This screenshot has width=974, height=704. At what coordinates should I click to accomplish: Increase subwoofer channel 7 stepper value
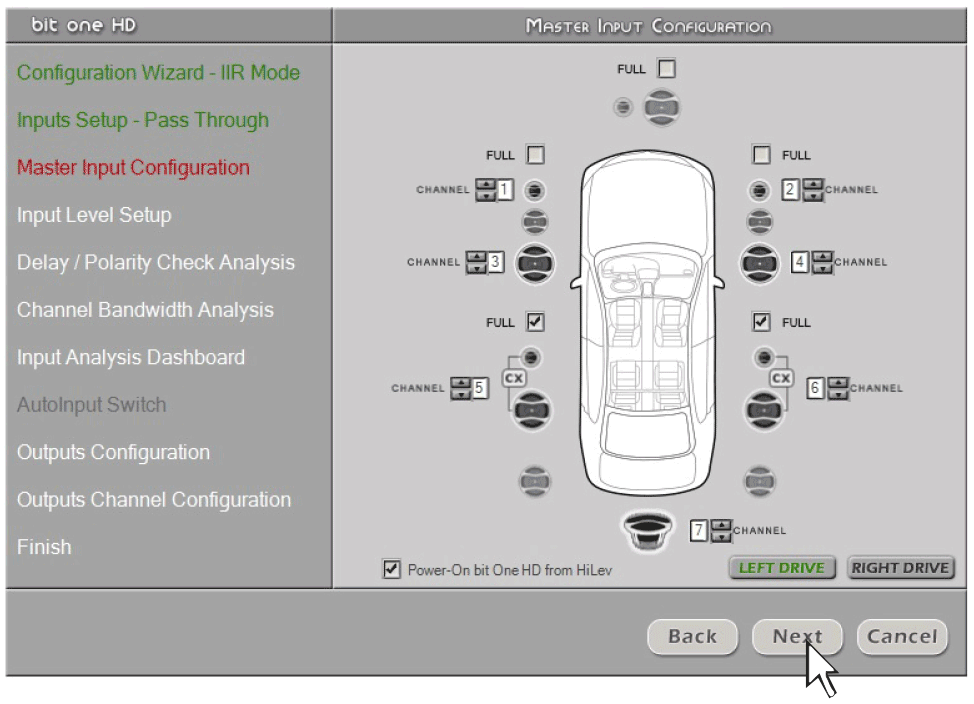coord(721,525)
